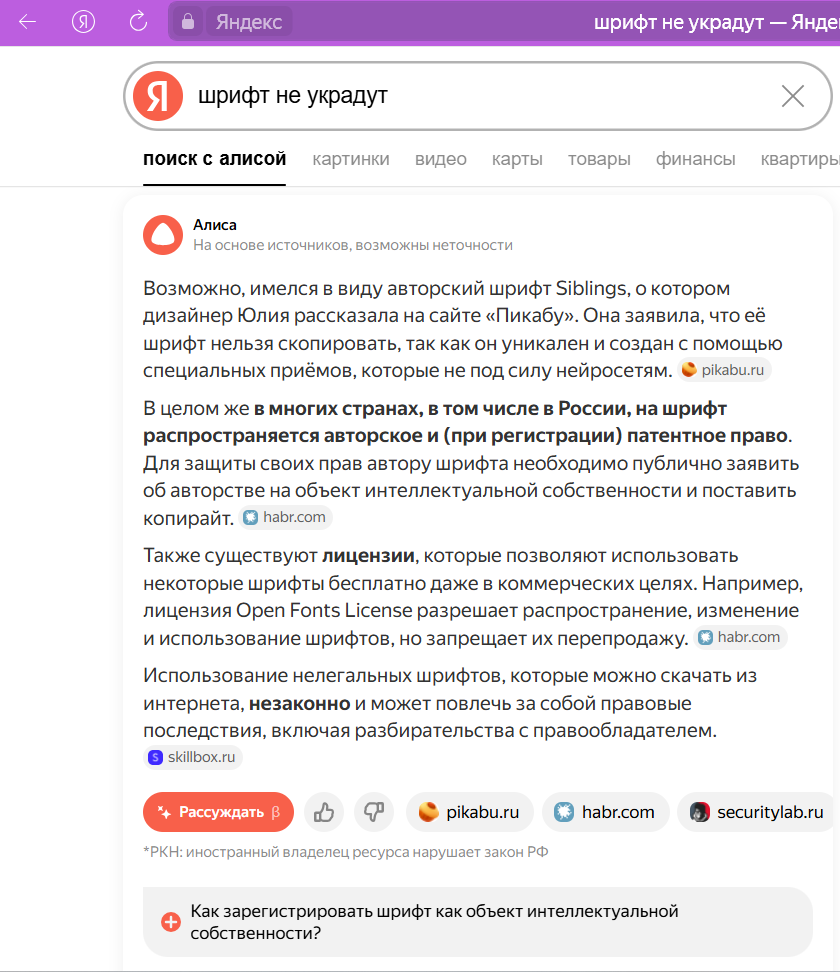Open the видео tab
Viewport: 840px width, 972px height.
(x=441, y=159)
